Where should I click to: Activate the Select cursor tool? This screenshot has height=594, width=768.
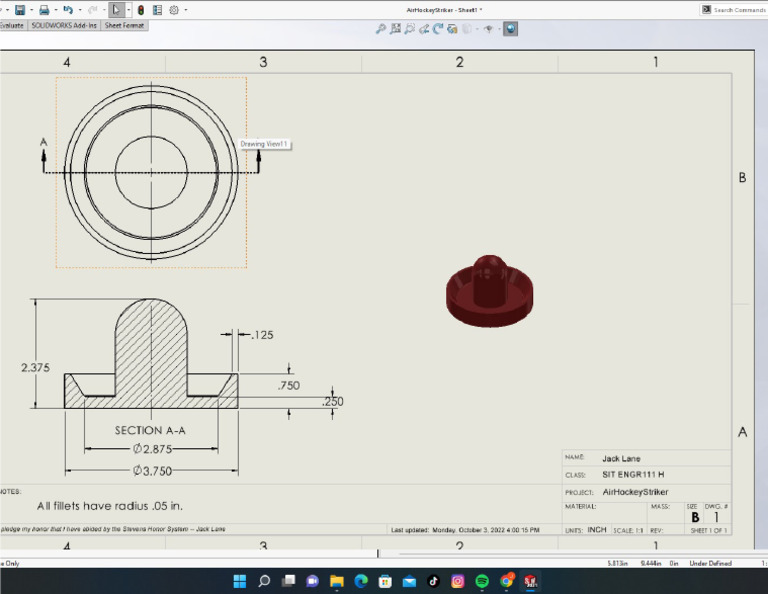click(x=115, y=9)
